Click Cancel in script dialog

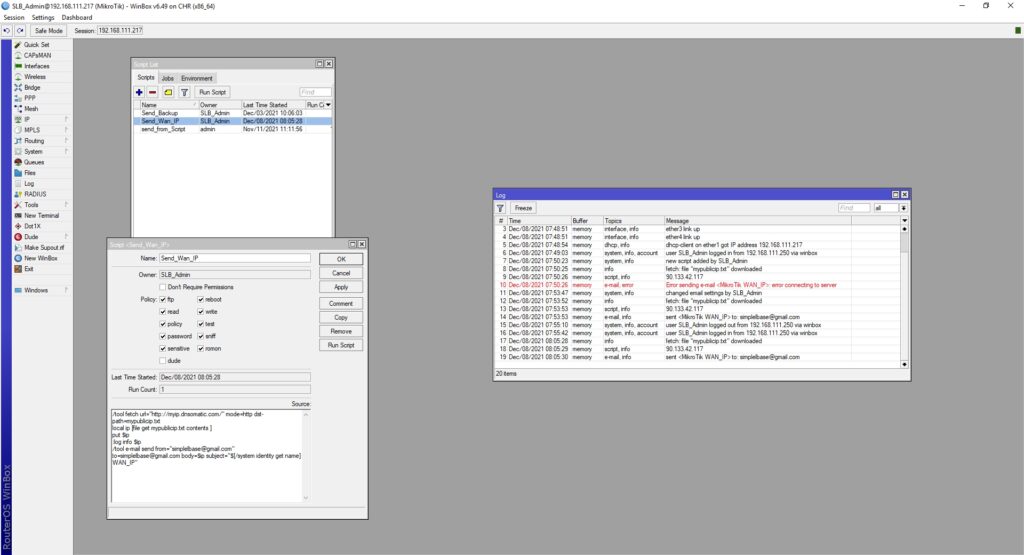coord(341,273)
